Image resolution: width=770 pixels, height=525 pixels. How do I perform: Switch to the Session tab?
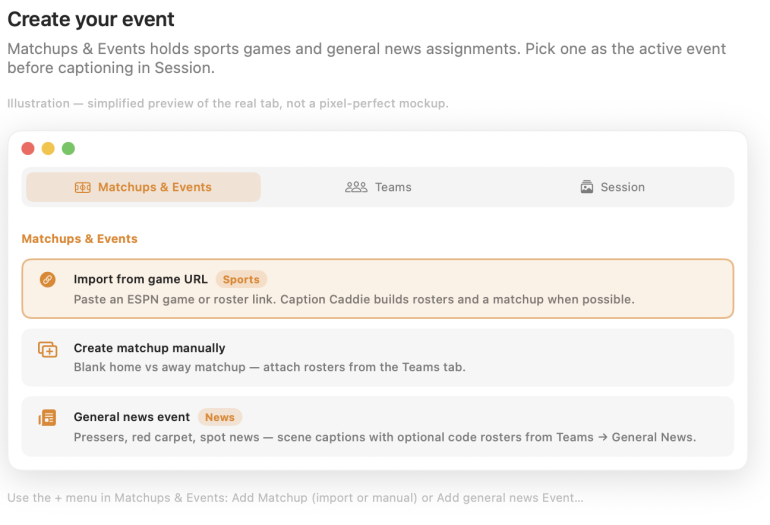pos(612,187)
